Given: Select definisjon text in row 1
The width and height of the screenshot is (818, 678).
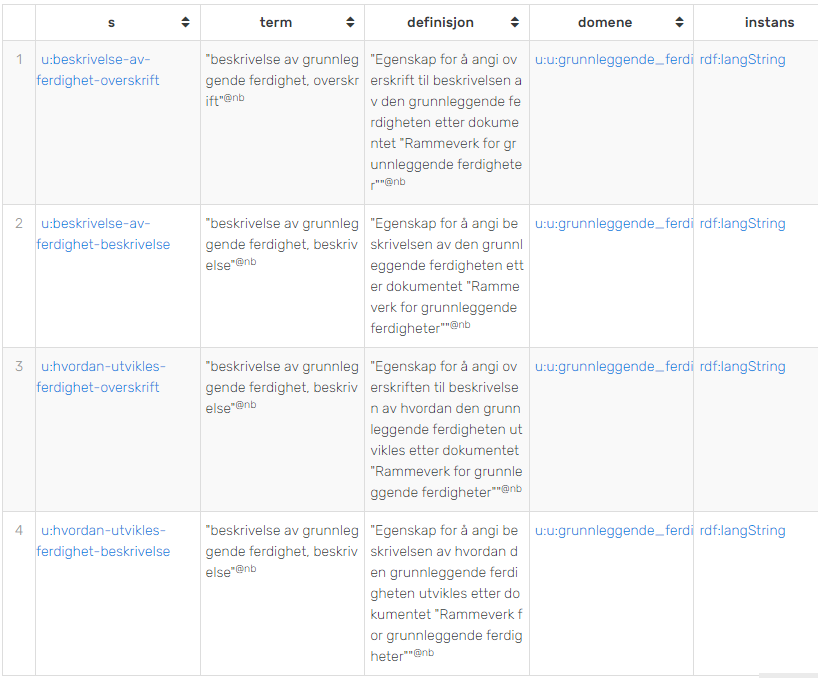Looking at the screenshot, I should (x=446, y=122).
